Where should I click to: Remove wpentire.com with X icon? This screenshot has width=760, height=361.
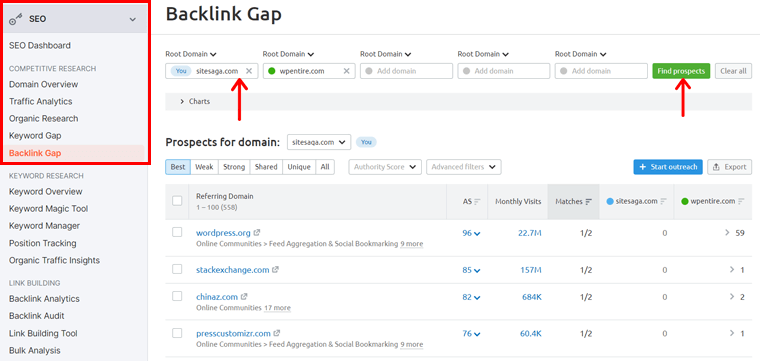(347, 71)
